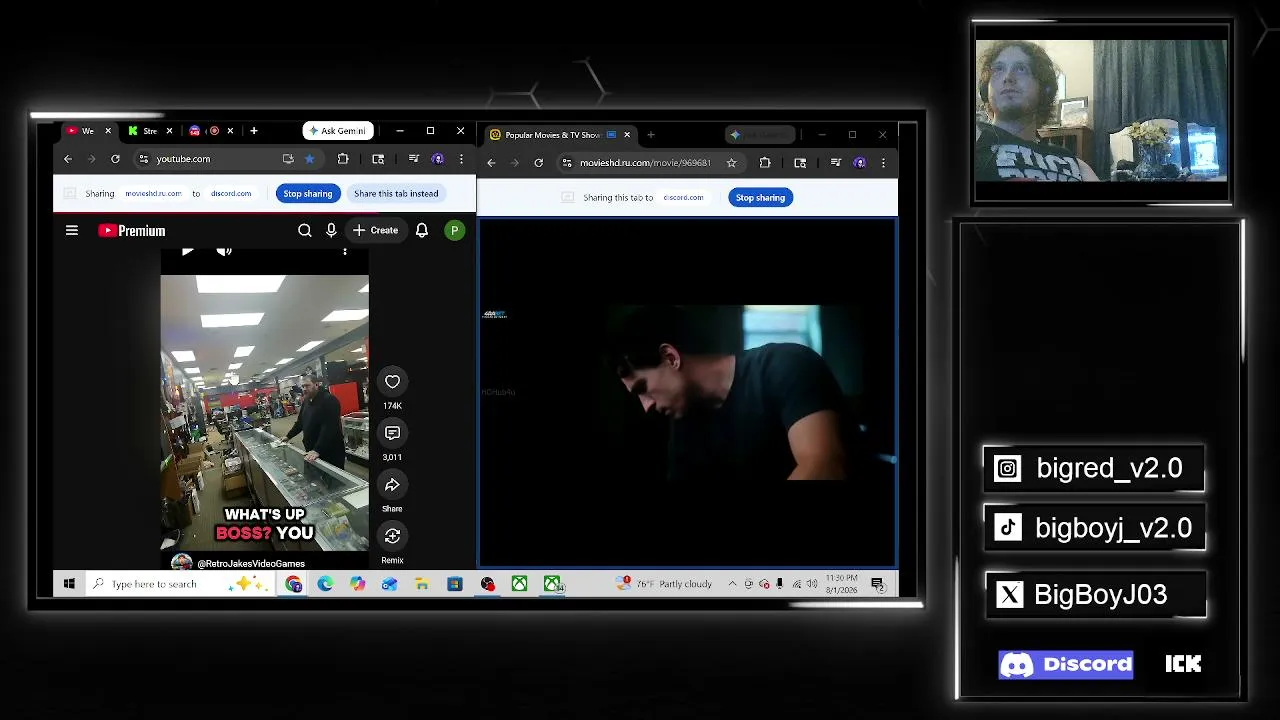This screenshot has height=720, width=1280.
Task: Click Ask Gemini in YouTube window
Action: tap(337, 131)
